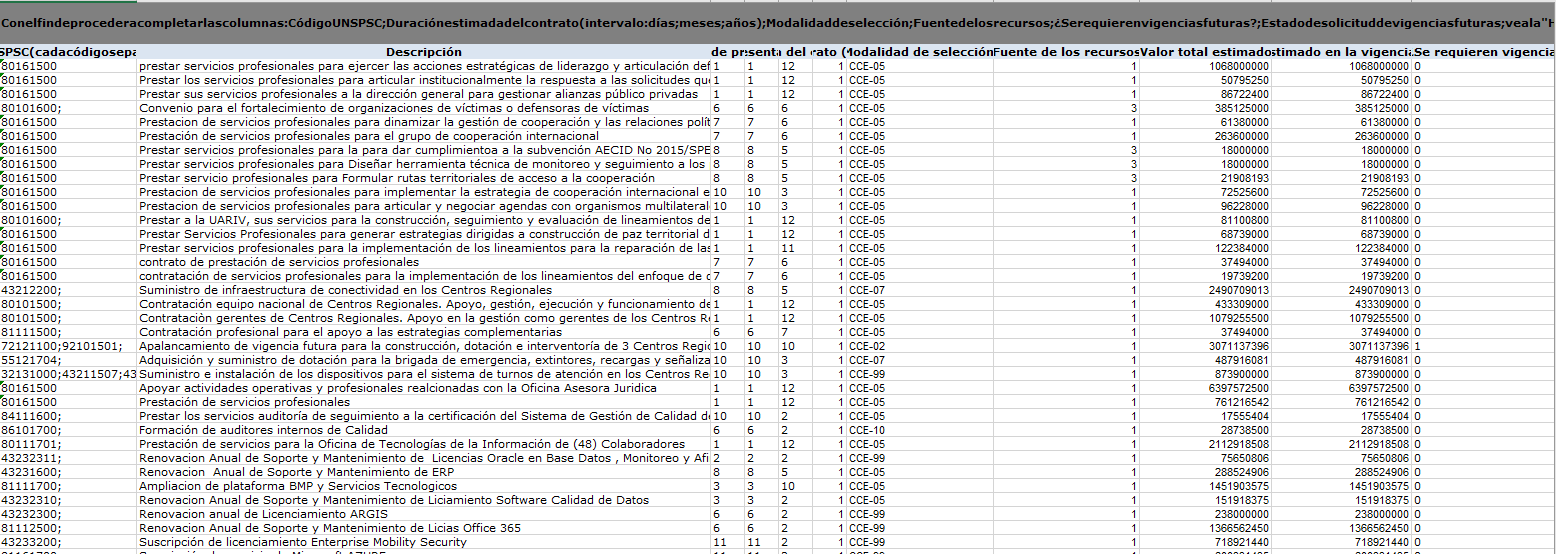Screen dimensions: 1556x554
Task: Select UNSPSC code cell 43232311;
Action: click(68, 457)
